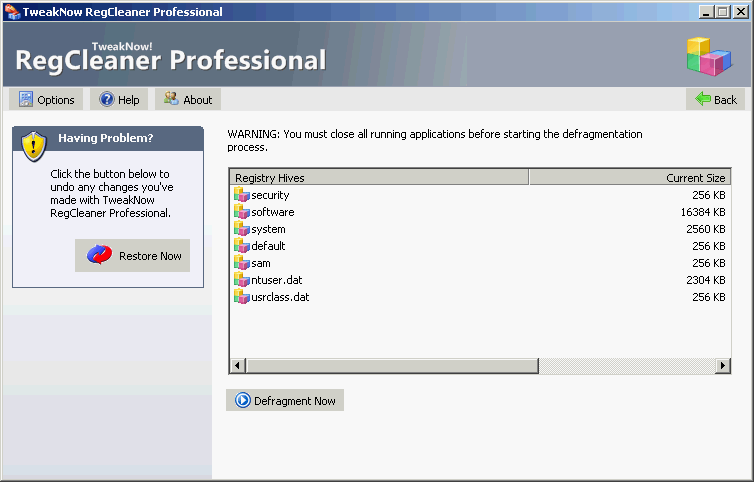Click the ntuser.dat hive icon
The width and height of the screenshot is (754, 482).
point(241,280)
